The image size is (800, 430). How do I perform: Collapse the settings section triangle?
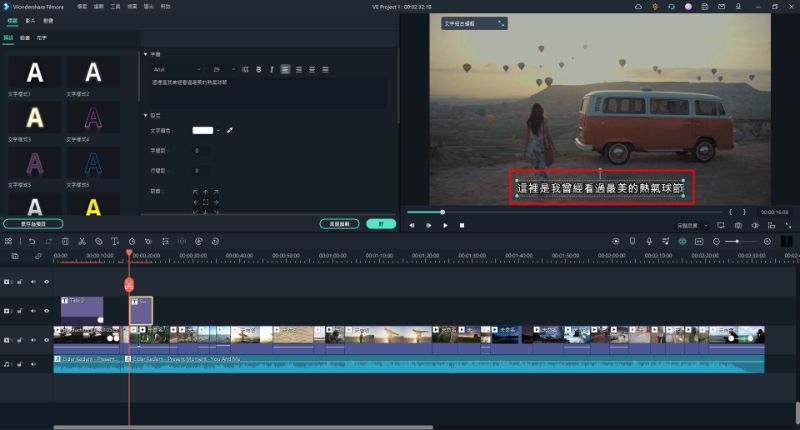pyautogui.click(x=145, y=115)
